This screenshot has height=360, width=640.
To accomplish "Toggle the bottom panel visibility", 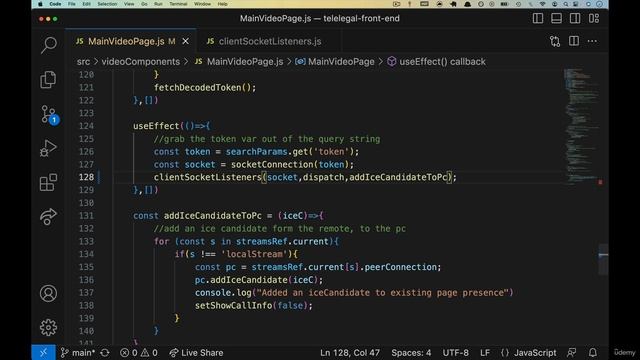I will 556,18.
